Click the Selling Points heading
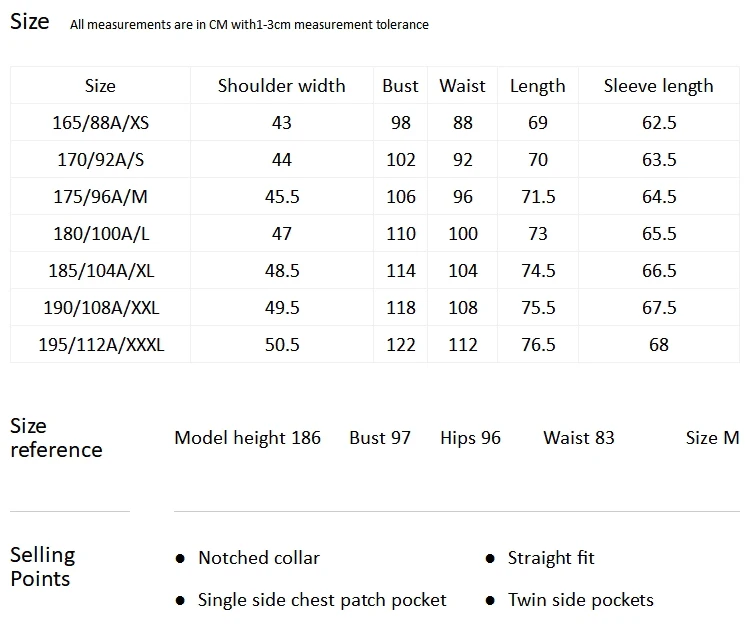The width and height of the screenshot is (750, 642). (x=43, y=567)
